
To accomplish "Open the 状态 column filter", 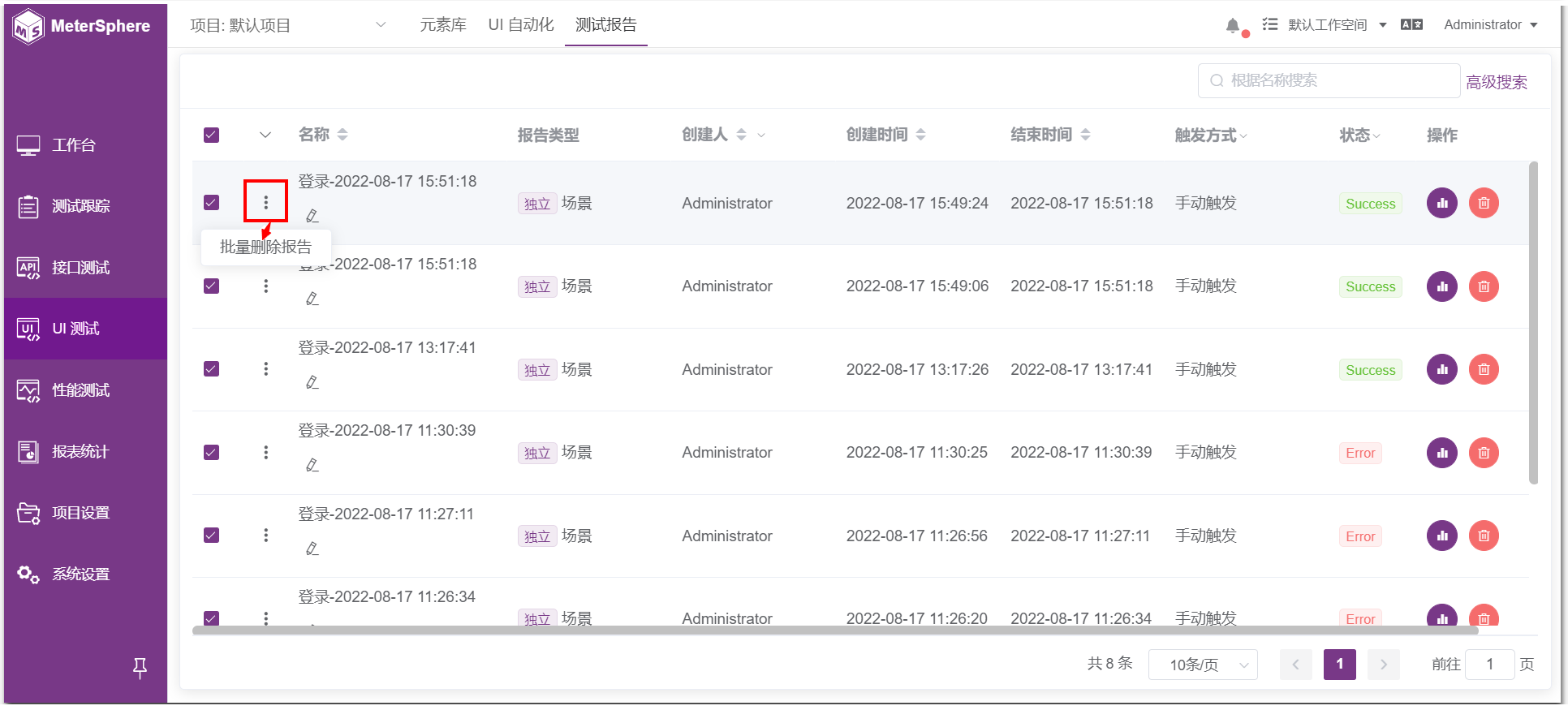I will click(x=1376, y=136).
